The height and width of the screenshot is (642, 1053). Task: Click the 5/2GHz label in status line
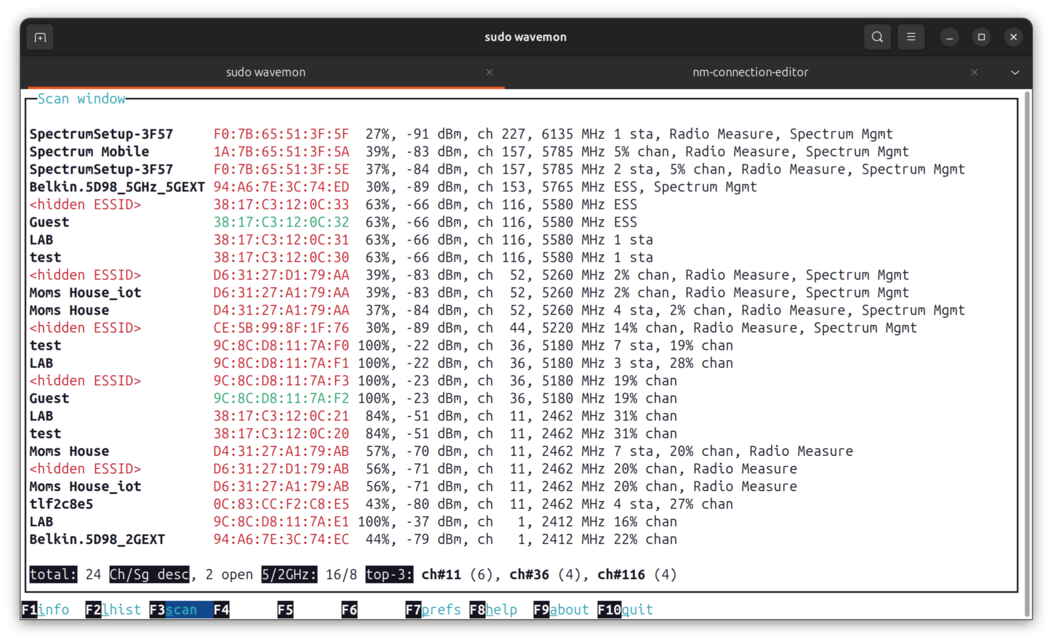289,575
